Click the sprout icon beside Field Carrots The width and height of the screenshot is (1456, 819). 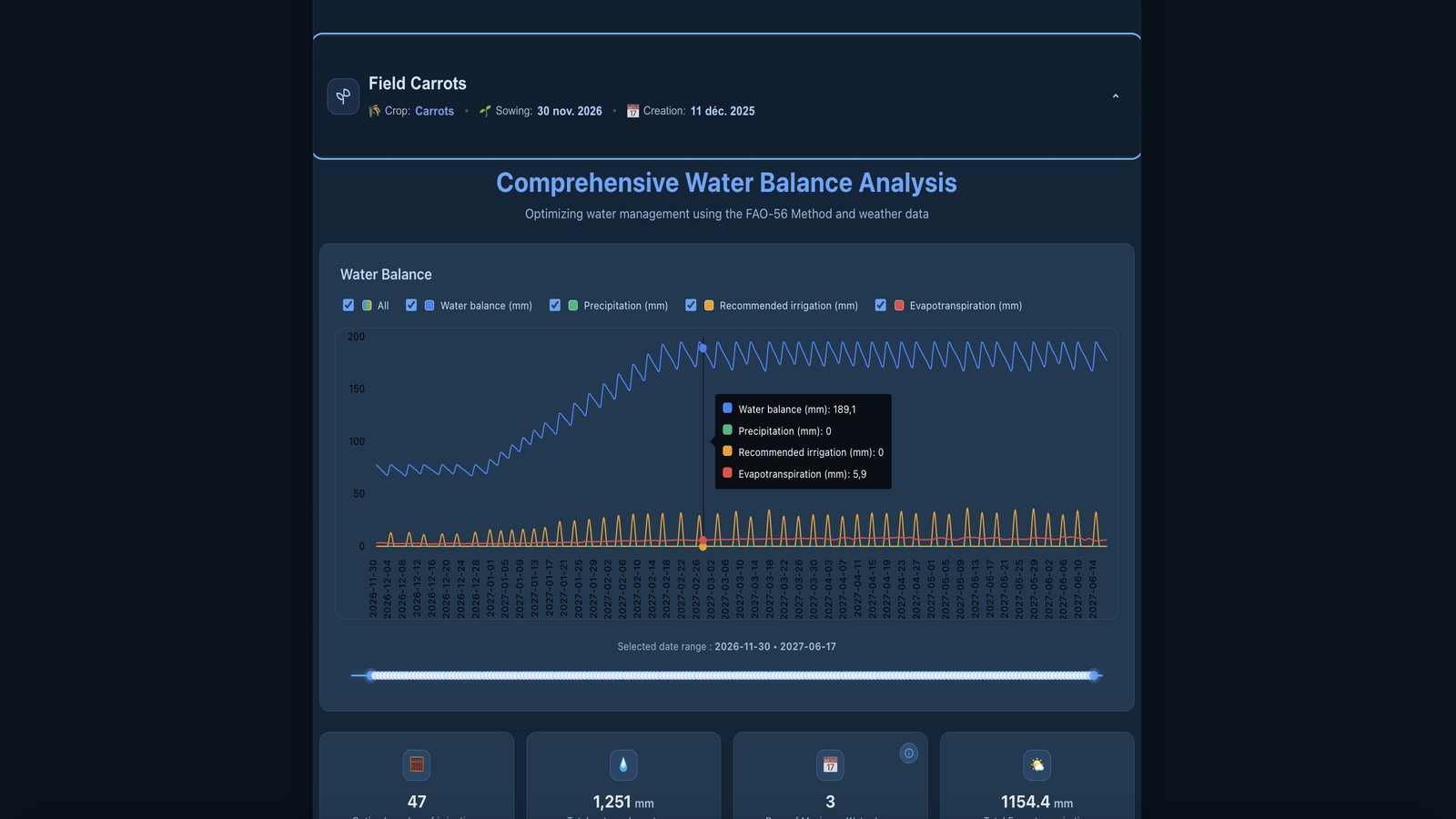pos(343,96)
